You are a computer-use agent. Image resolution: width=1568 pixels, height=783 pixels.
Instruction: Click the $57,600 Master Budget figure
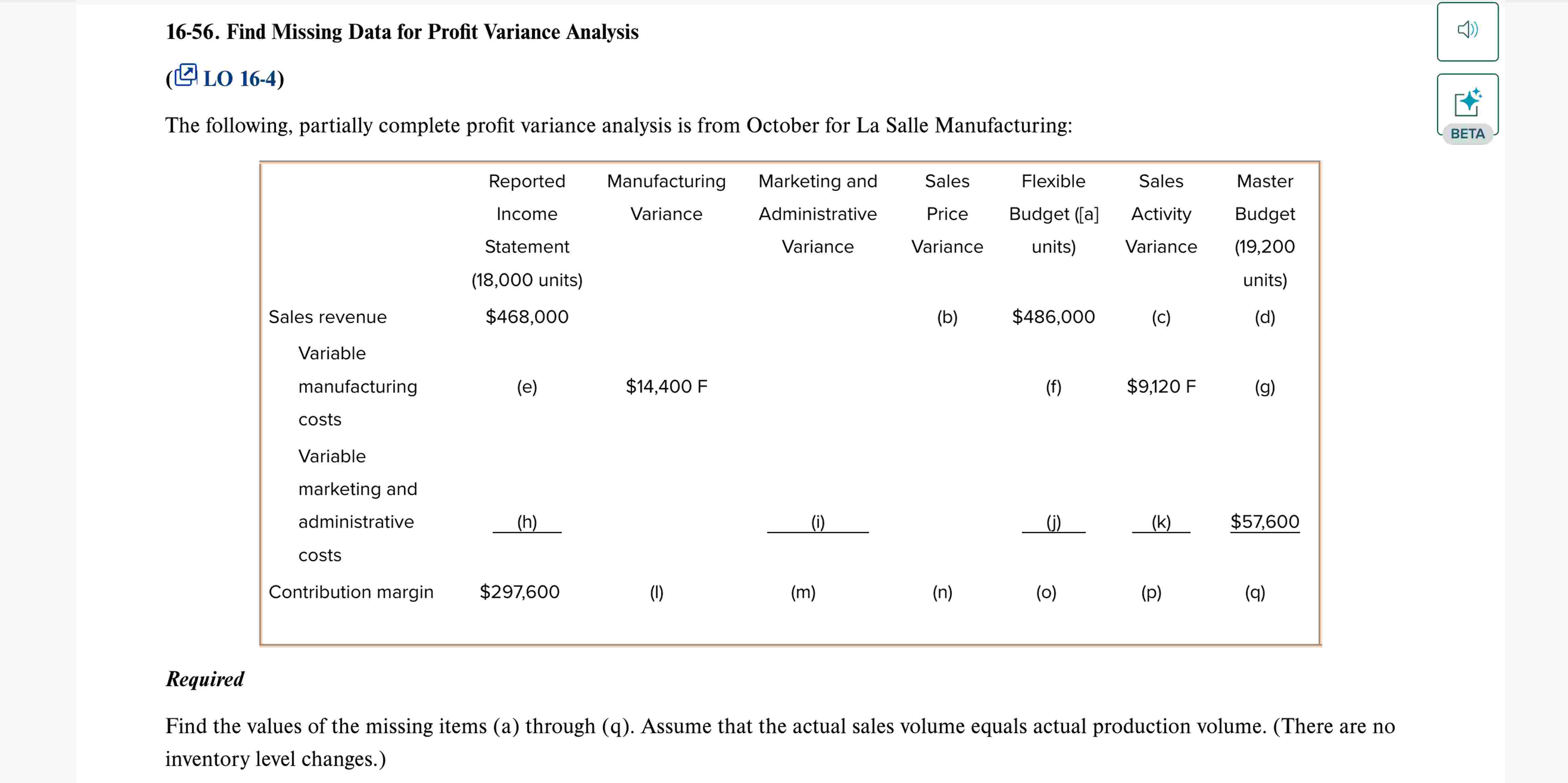pos(1265,521)
